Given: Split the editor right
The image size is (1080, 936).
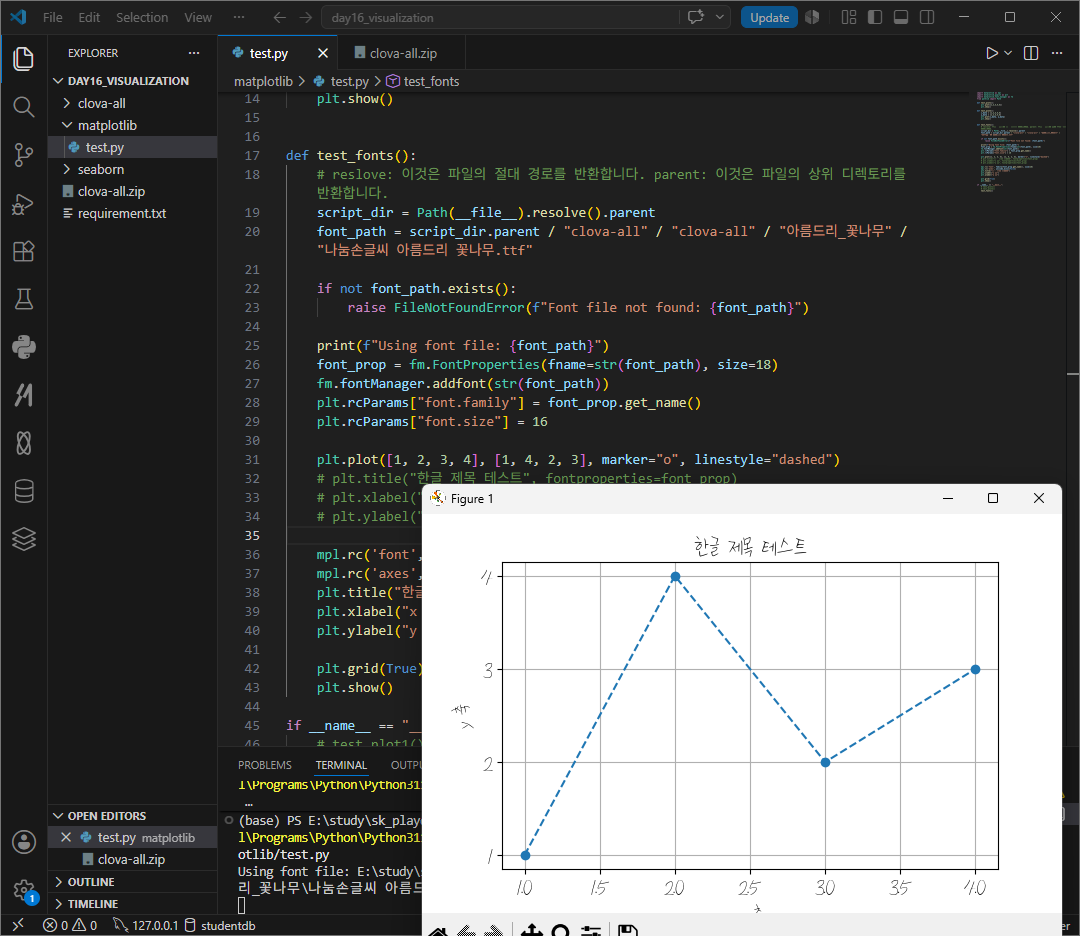Looking at the screenshot, I should coord(1030,53).
